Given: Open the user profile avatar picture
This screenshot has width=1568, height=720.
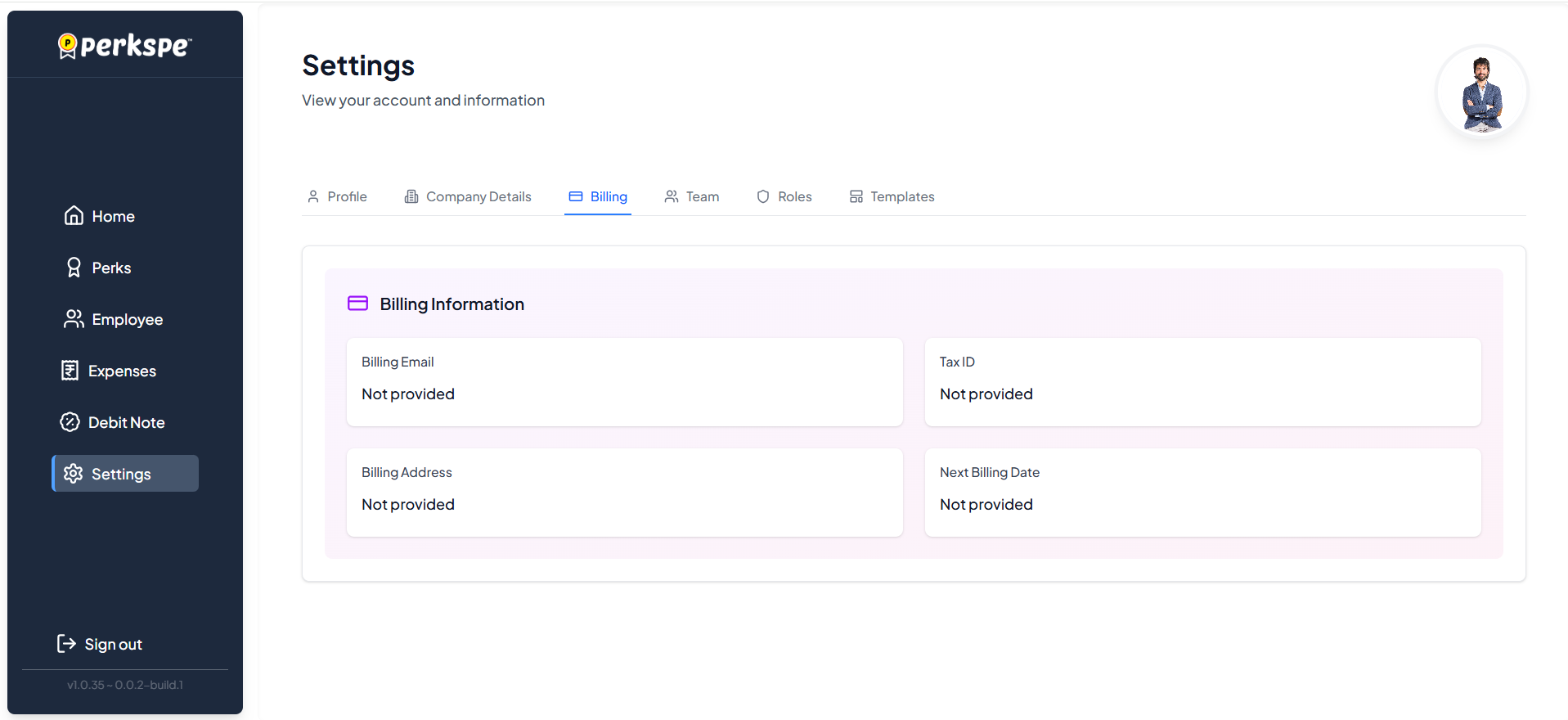Looking at the screenshot, I should tap(1481, 92).
